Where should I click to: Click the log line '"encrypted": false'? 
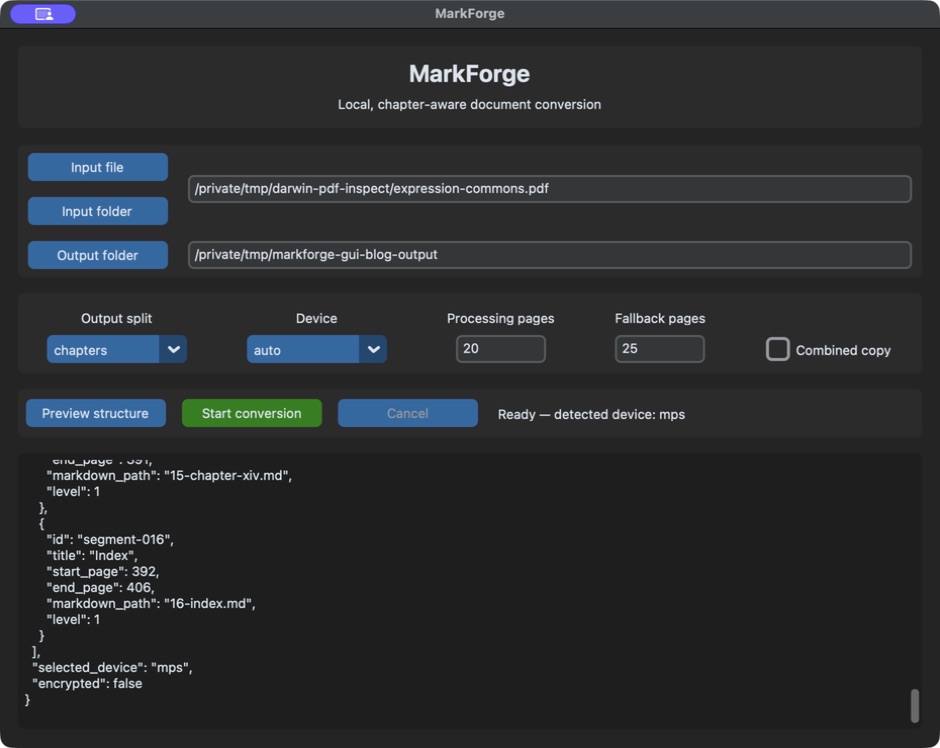click(87, 684)
